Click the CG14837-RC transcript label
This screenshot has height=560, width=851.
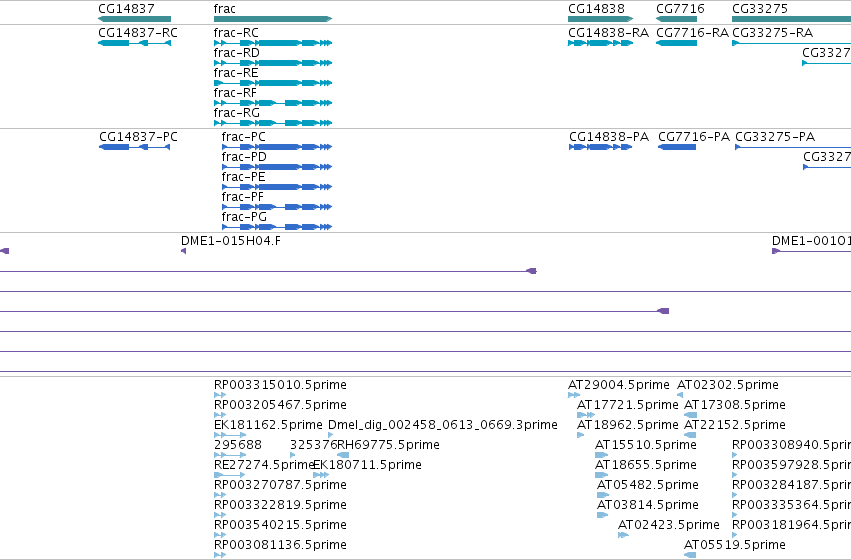pos(138,33)
